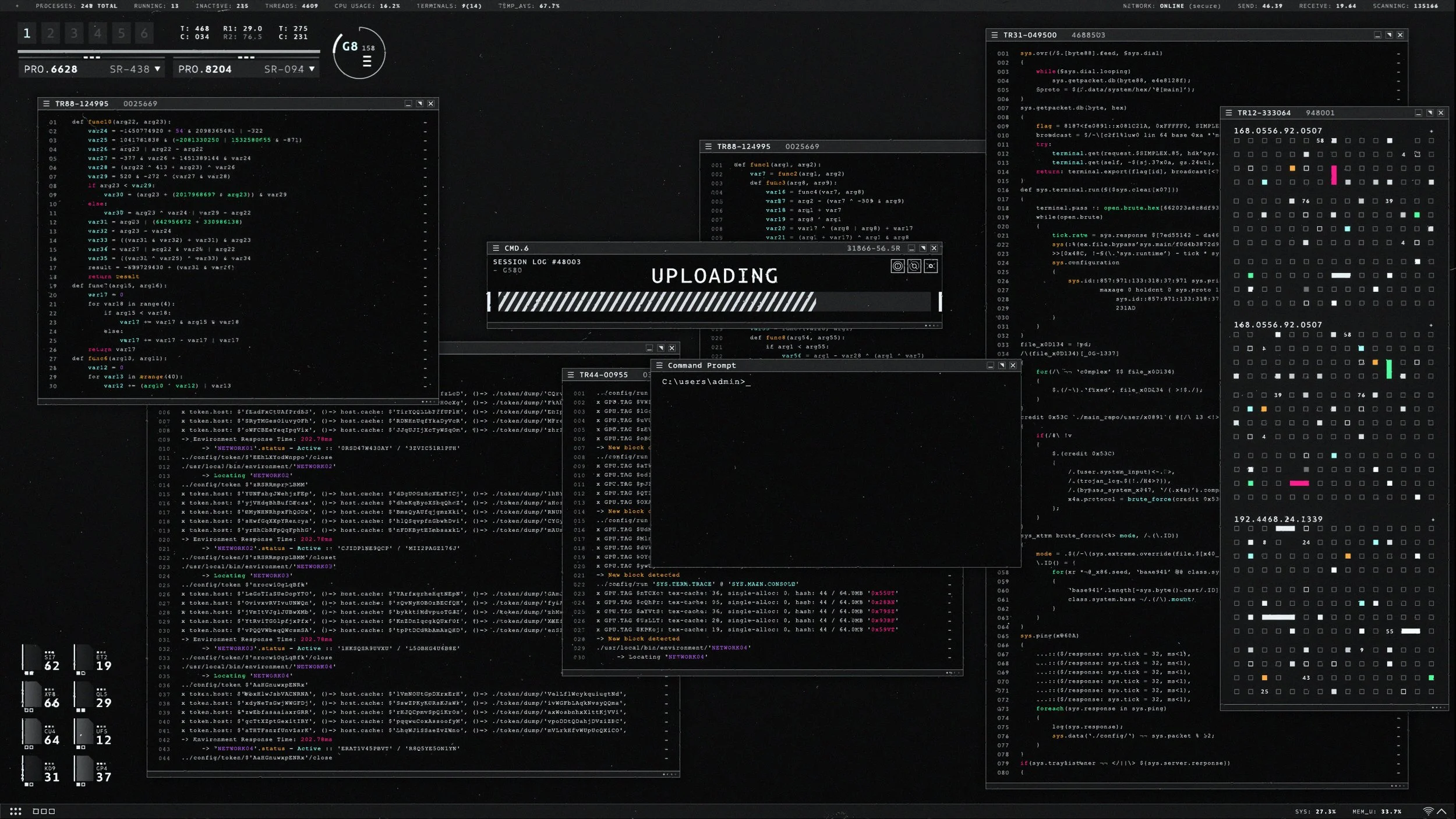Click the Wi-Fi icon in bottom bar
The height and width of the screenshot is (819, 1456).
1428,811
